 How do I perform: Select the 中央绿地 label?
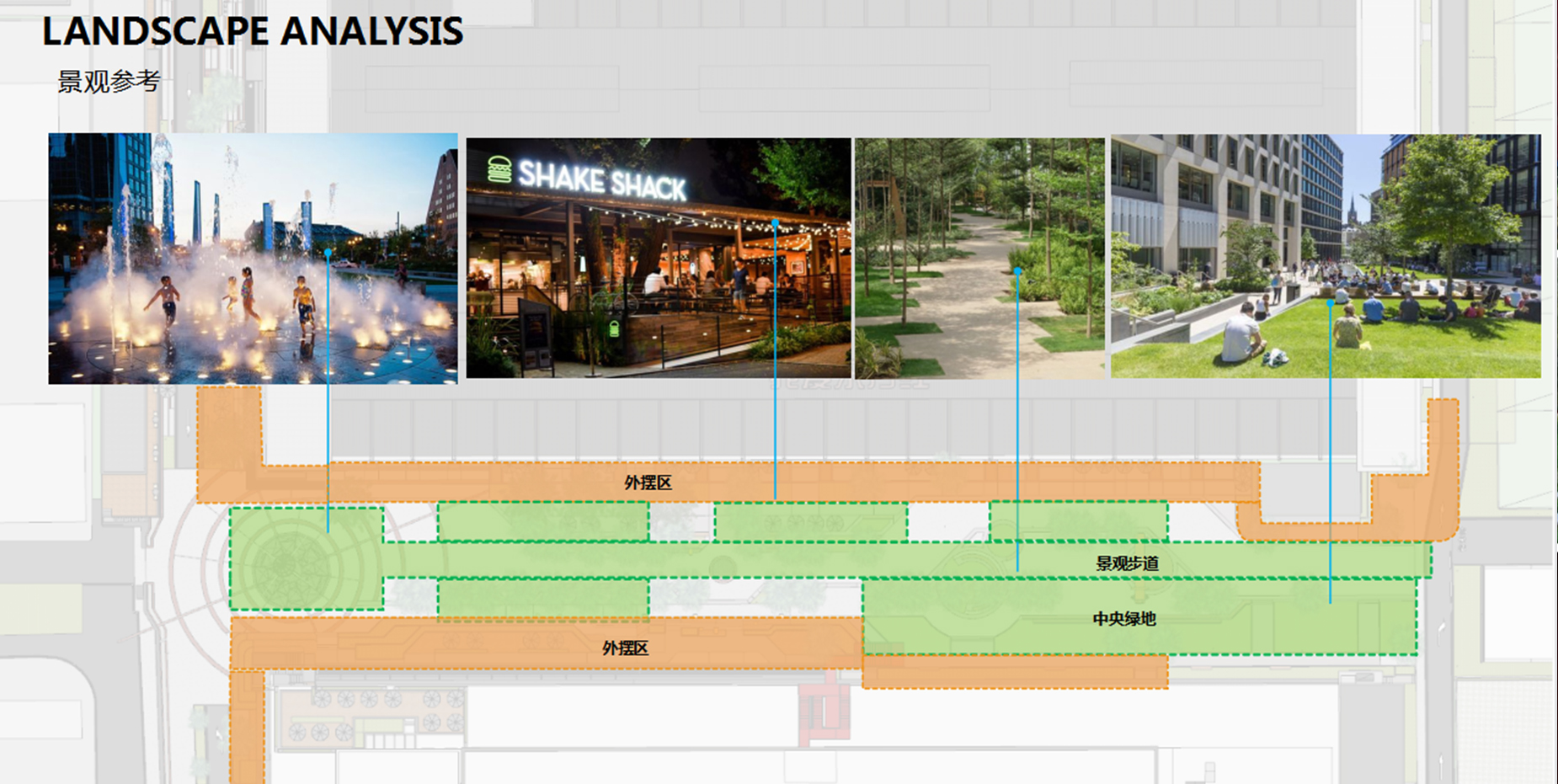coord(1123,619)
